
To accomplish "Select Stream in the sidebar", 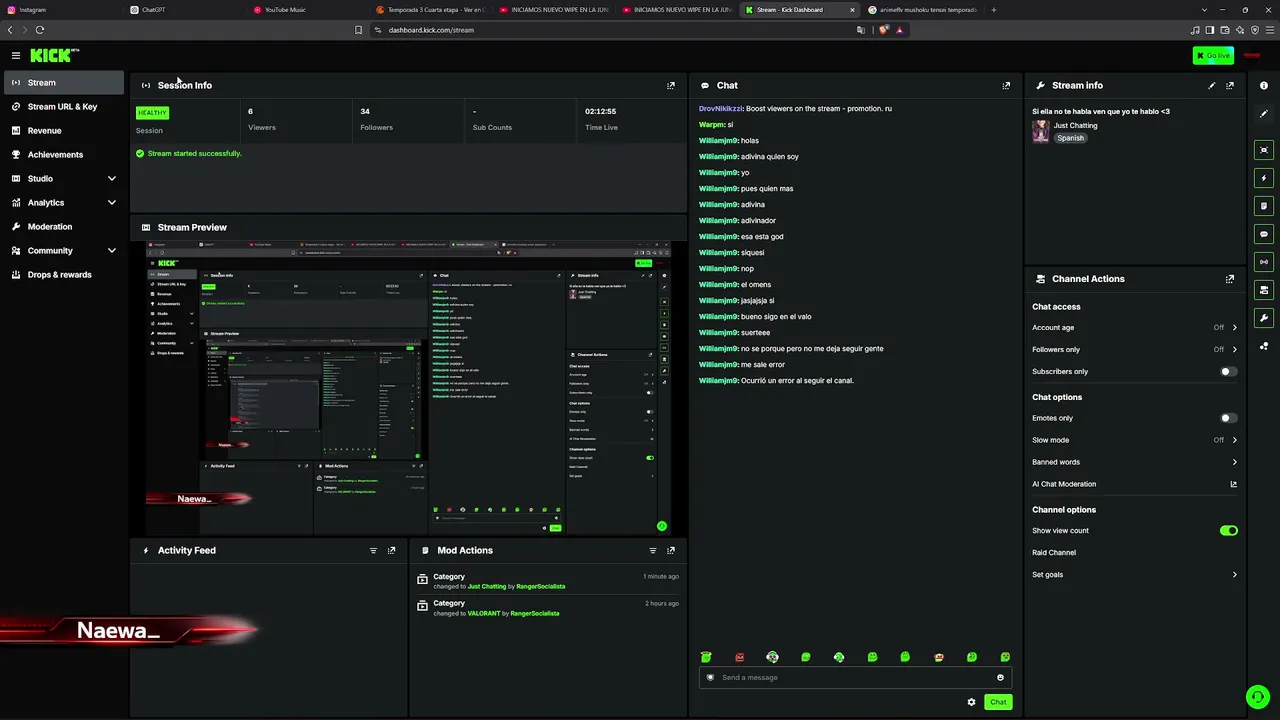I will 64,83.
